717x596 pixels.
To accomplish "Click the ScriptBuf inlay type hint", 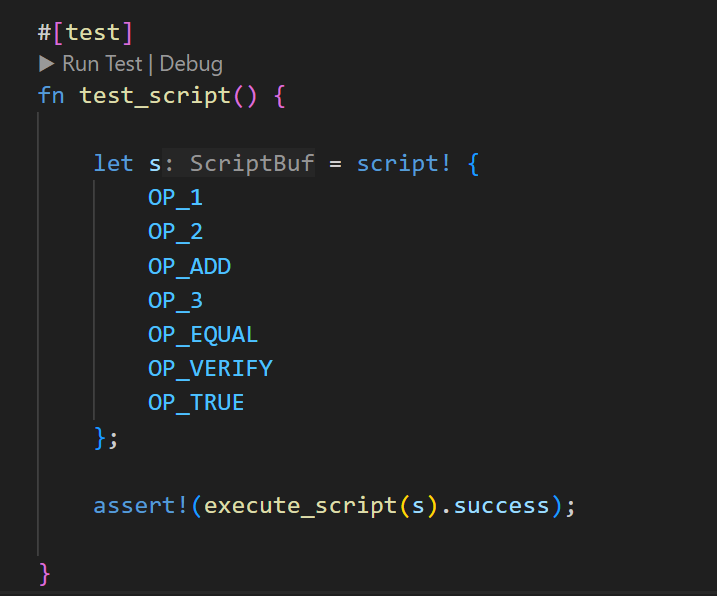I will click(x=251, y=163).
